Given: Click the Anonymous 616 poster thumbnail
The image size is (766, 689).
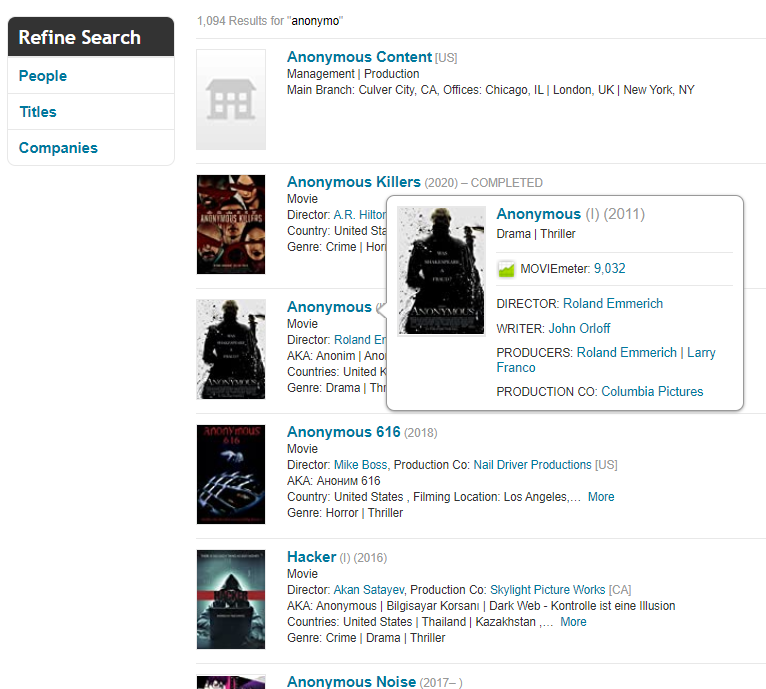Looking at the screenshot, I should tap(231, 474).
